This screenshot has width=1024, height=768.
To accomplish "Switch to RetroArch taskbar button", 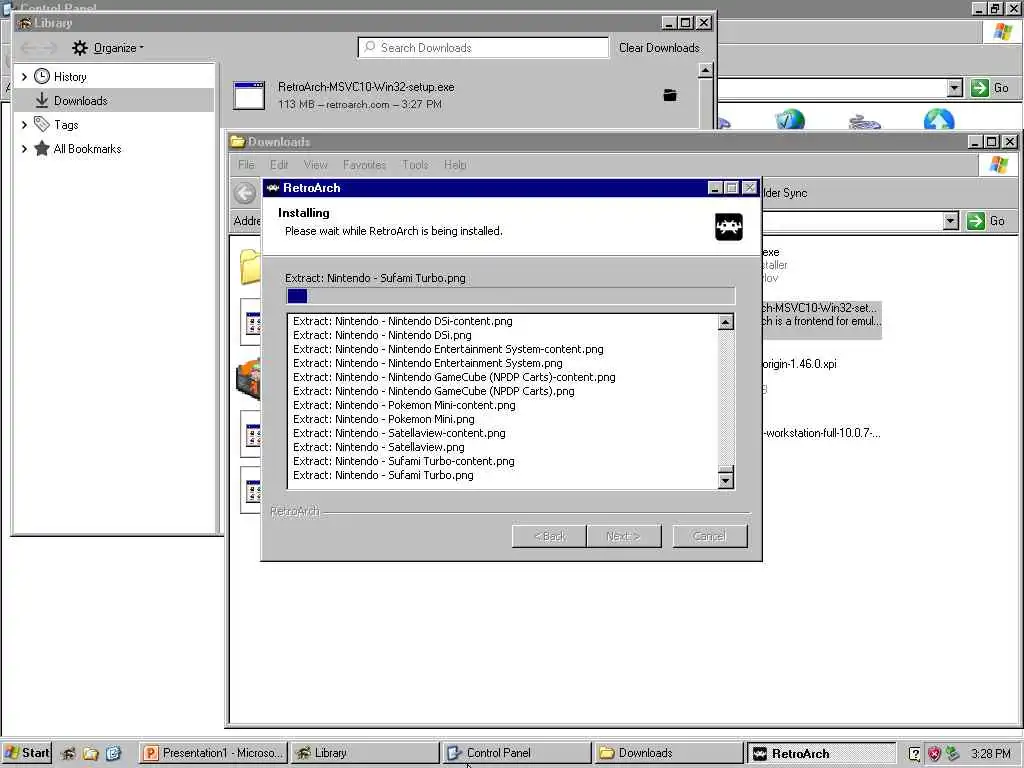I will (x=821, y=753).
